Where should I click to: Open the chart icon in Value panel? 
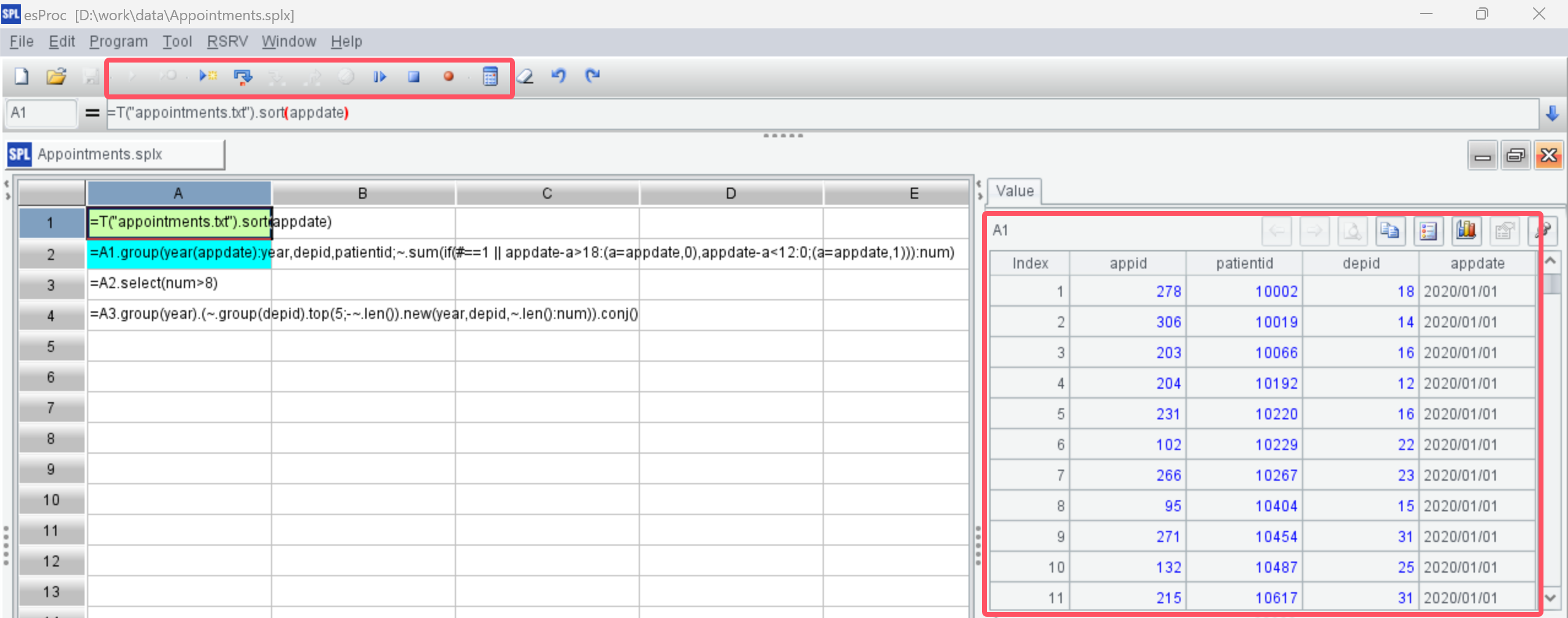pos(1466,231)
